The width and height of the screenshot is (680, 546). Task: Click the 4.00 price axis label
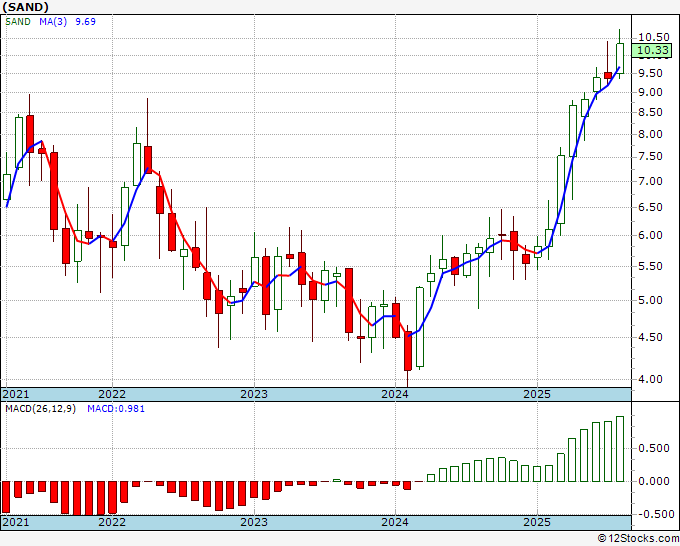click(651, 379)
